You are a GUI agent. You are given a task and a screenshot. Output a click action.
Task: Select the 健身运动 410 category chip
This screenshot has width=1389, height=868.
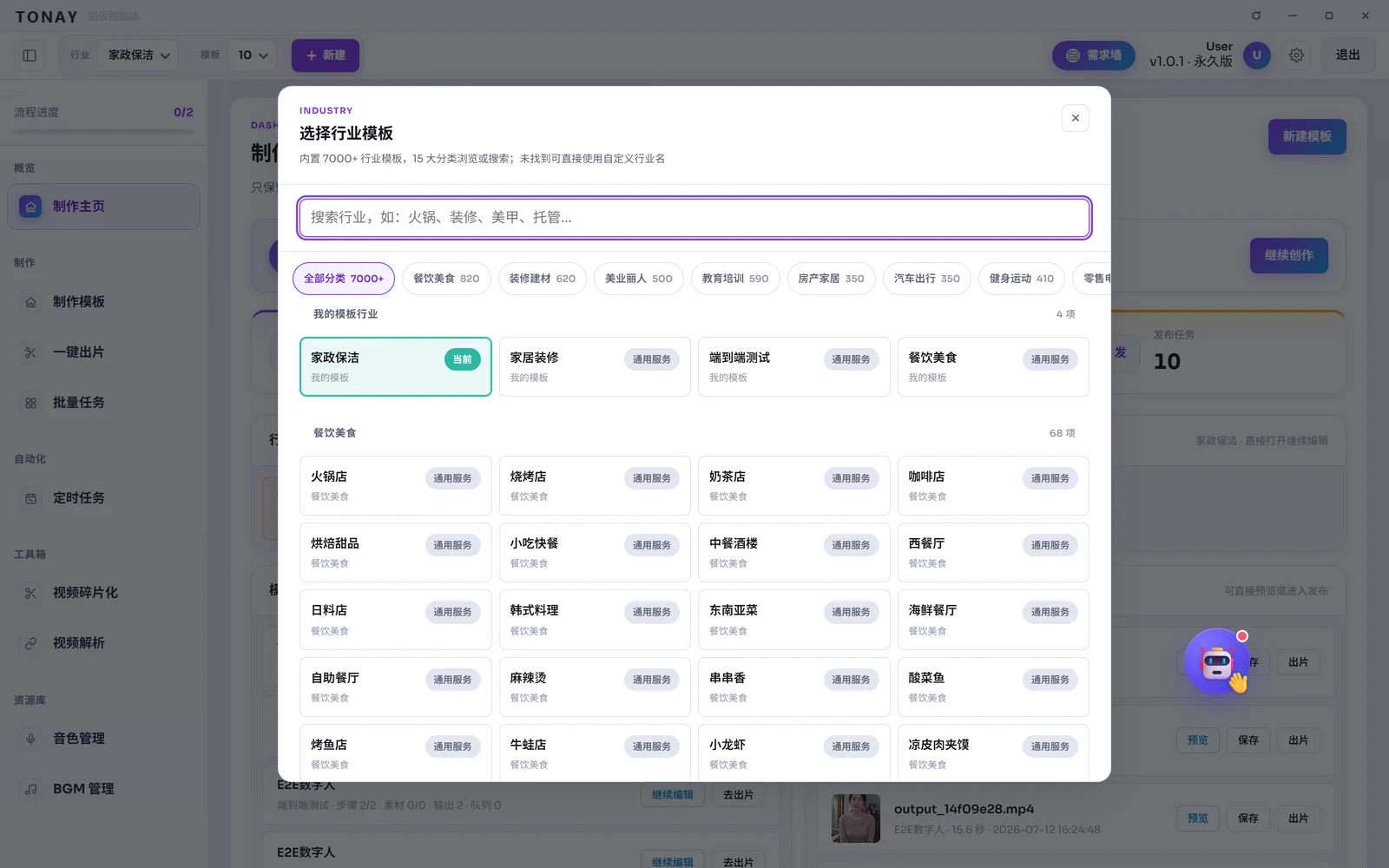click(1022, 279)
